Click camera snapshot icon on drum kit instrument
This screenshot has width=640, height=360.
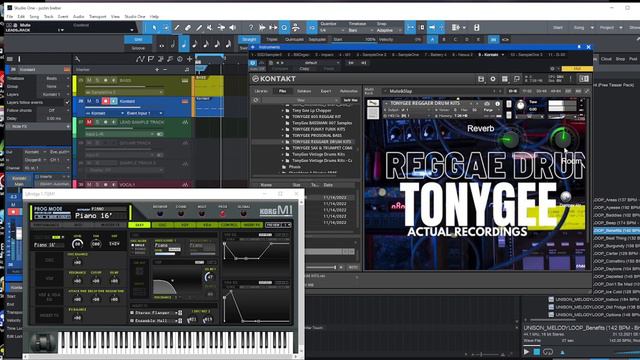[487, 104]
